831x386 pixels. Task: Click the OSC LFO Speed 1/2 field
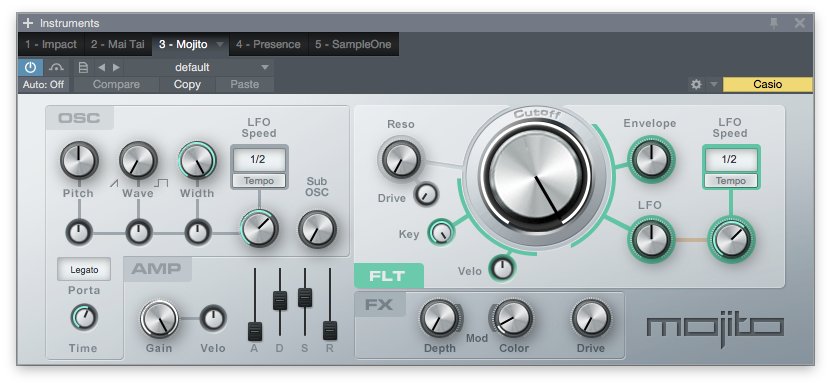259,159
